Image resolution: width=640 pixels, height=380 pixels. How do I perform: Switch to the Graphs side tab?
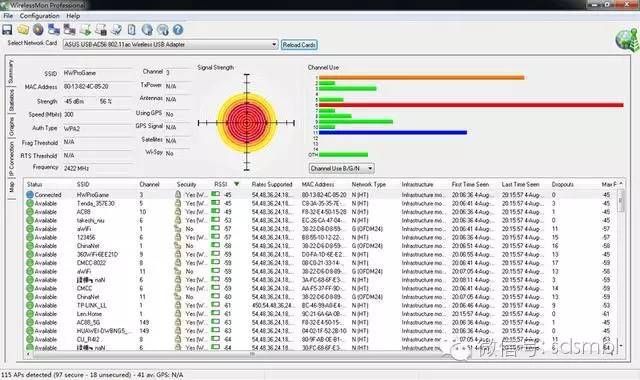click(11, 126)
